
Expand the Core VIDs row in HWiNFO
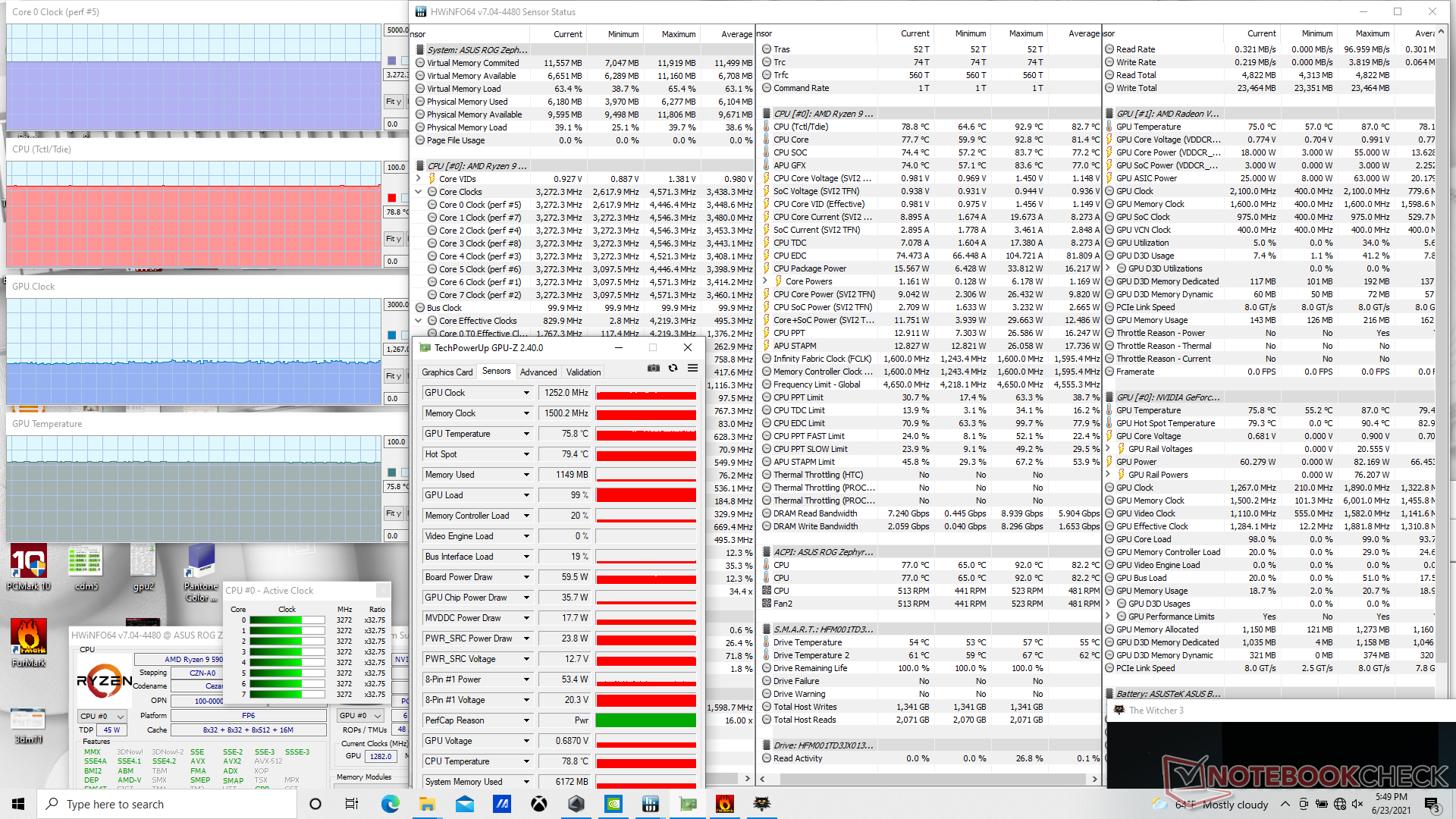pyautogui.click(x=419, y=179)
